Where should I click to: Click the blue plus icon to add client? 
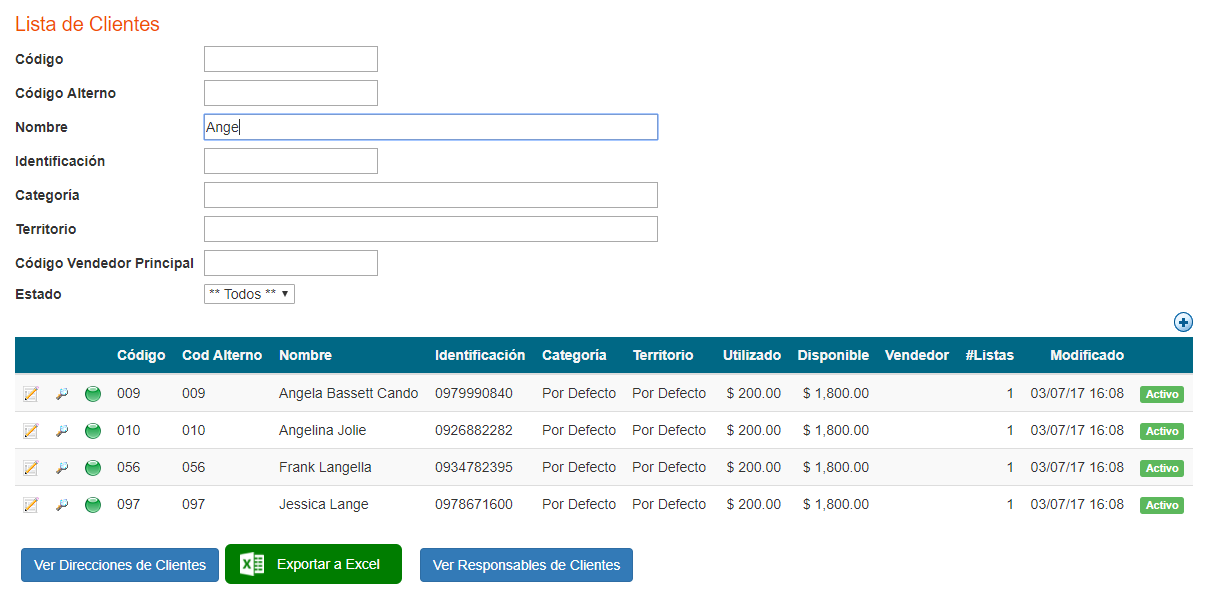coord(1183,322)
